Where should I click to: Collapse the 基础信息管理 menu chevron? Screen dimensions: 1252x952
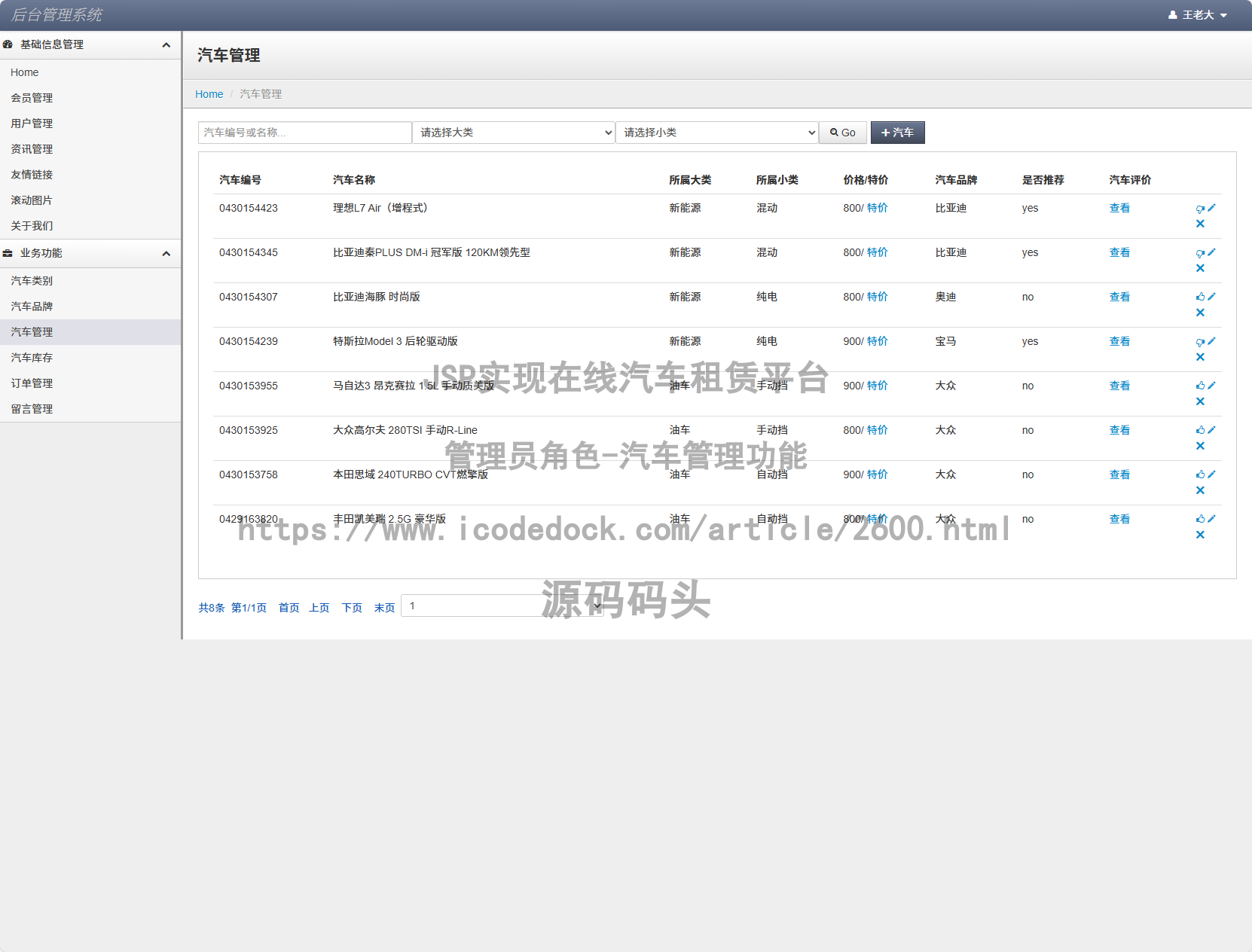tap(166, 44)
